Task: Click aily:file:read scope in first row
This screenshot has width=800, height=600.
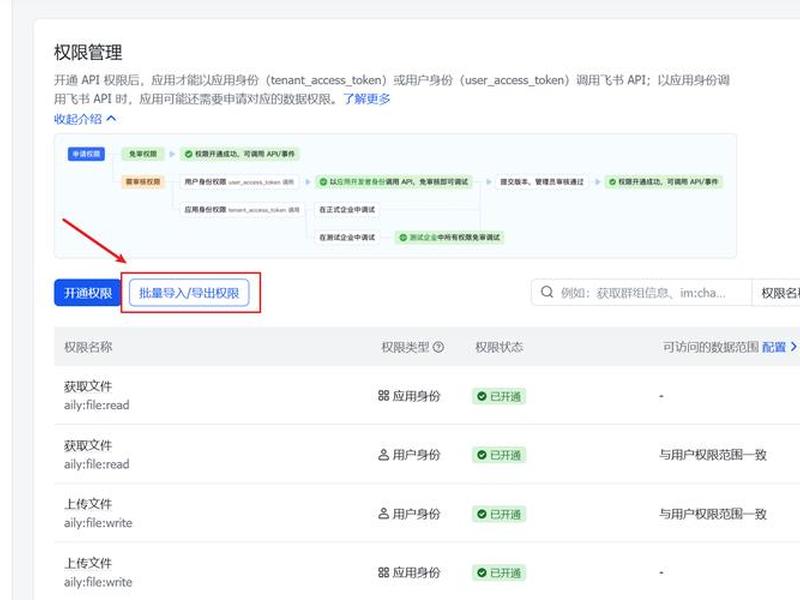Action: coord(96,405)
